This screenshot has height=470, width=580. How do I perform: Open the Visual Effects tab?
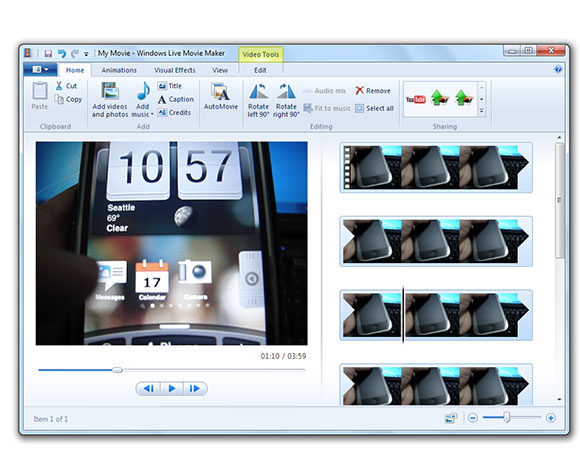175,70
